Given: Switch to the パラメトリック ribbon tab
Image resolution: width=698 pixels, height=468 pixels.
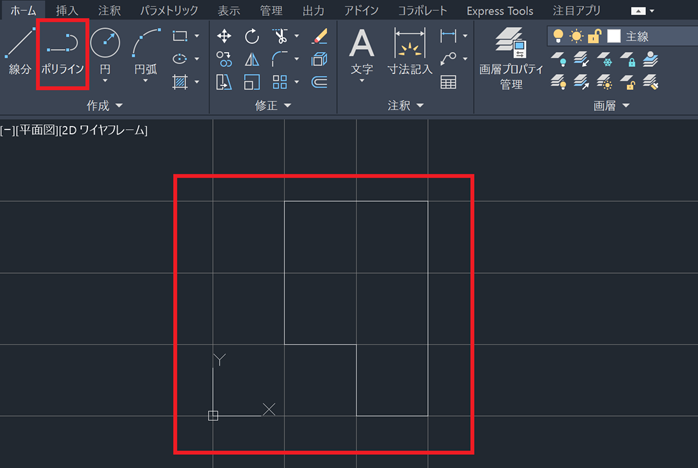Looking at the screenshot, I should click(x=169, y=11).
